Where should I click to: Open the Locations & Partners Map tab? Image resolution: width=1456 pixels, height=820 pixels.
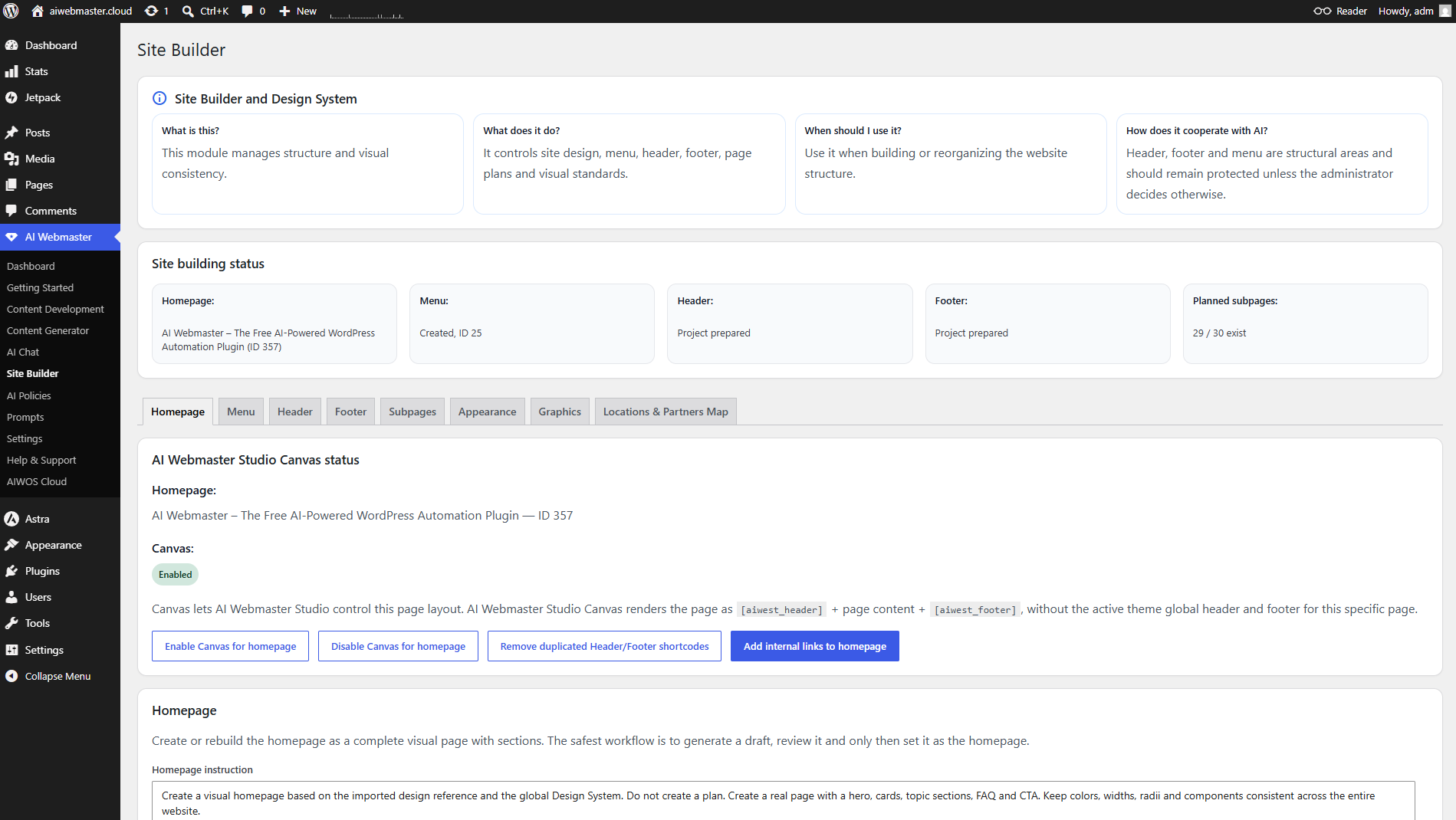[666, 412]
